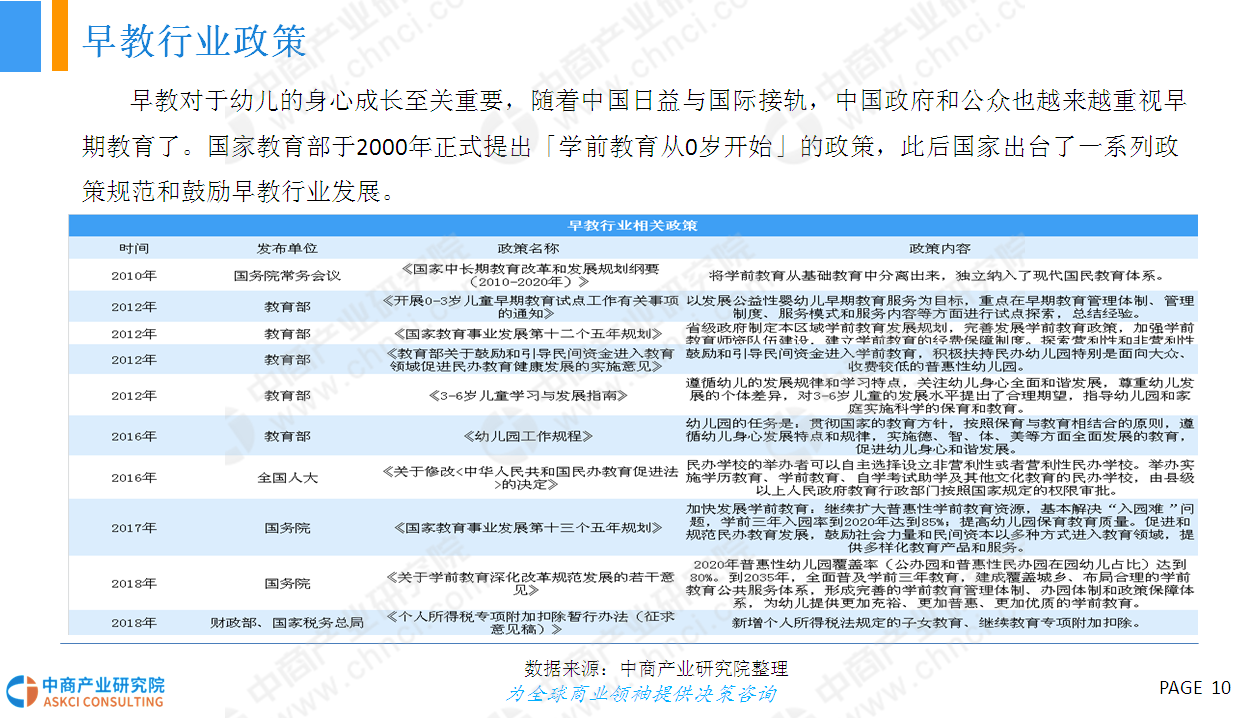Select 《3-6岁儿童学习与发展指南》 policy name
Image resolution: width=1250 pixels, height=718 pixels.
click(x=528, y=395)
